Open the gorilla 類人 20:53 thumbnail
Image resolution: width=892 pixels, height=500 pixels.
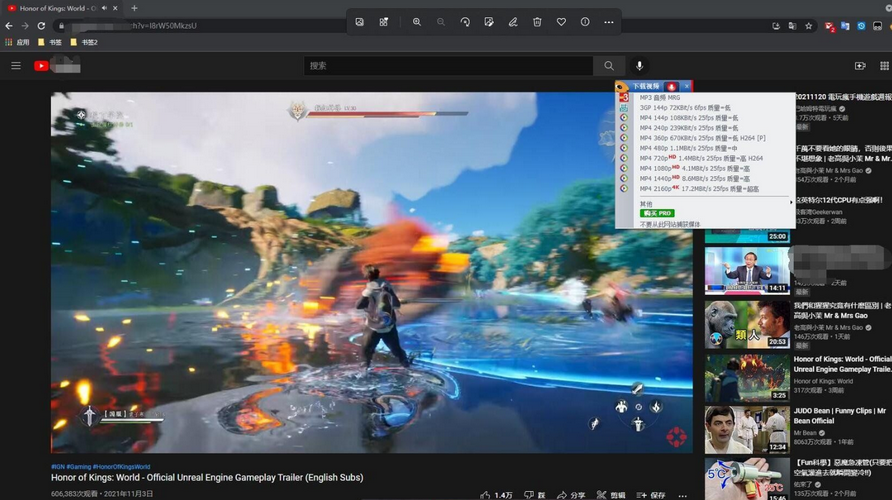click(747, 324)
